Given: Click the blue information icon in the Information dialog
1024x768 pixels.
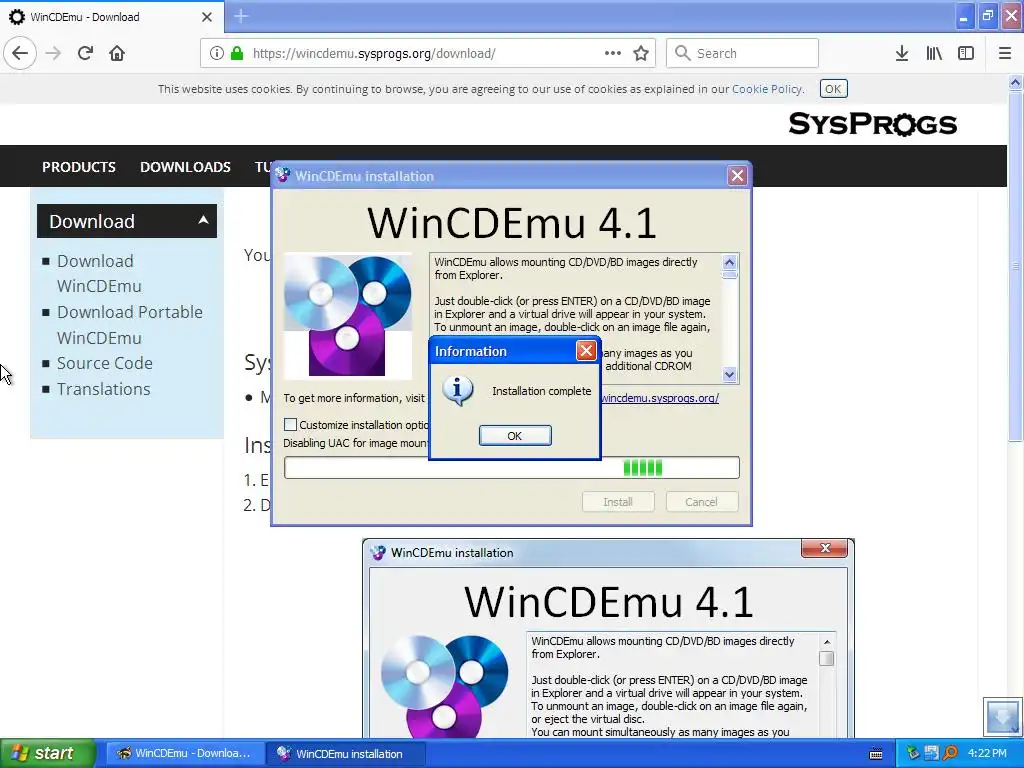Looking at the screenshot, I should coord(458,391).
